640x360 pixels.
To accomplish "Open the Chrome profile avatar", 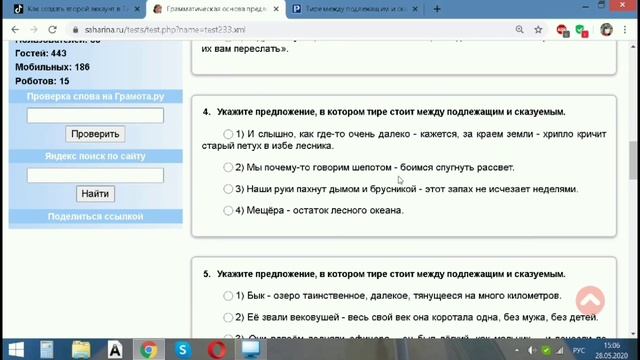I will [606, 30].
